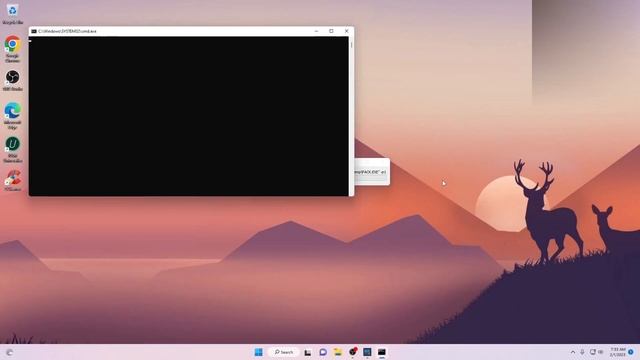Screen dimensions: 640x360
Task: Close the cmd.exe window
Action: click(347, 31)
